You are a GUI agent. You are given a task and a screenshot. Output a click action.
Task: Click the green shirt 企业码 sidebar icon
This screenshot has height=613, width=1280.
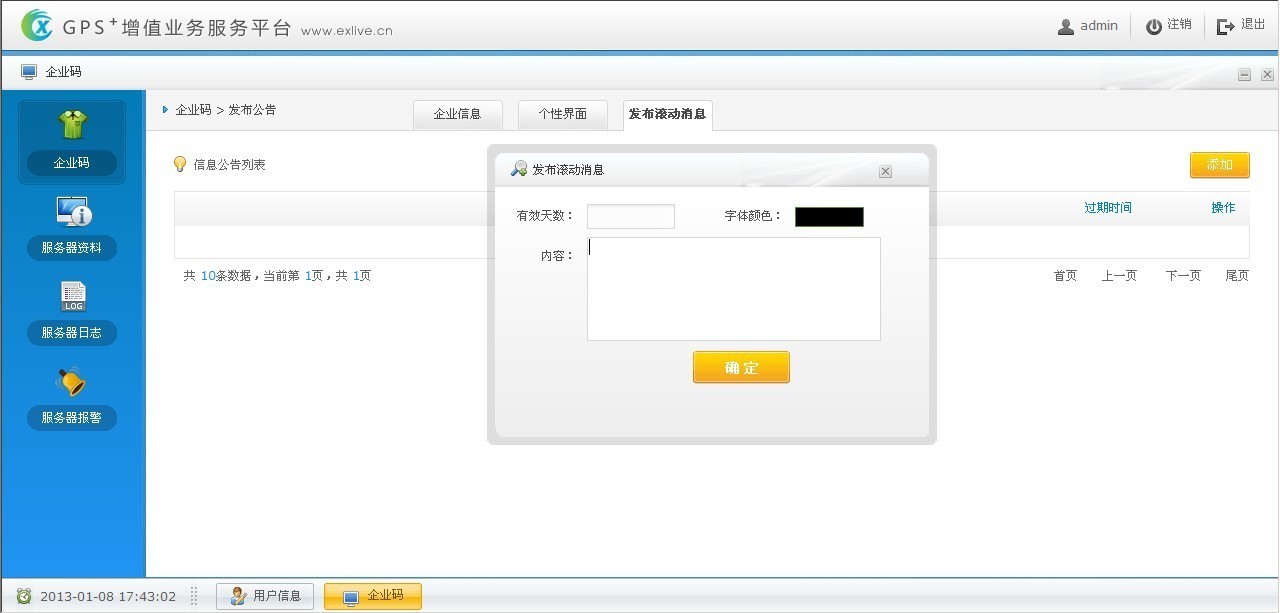coord(72,125)
